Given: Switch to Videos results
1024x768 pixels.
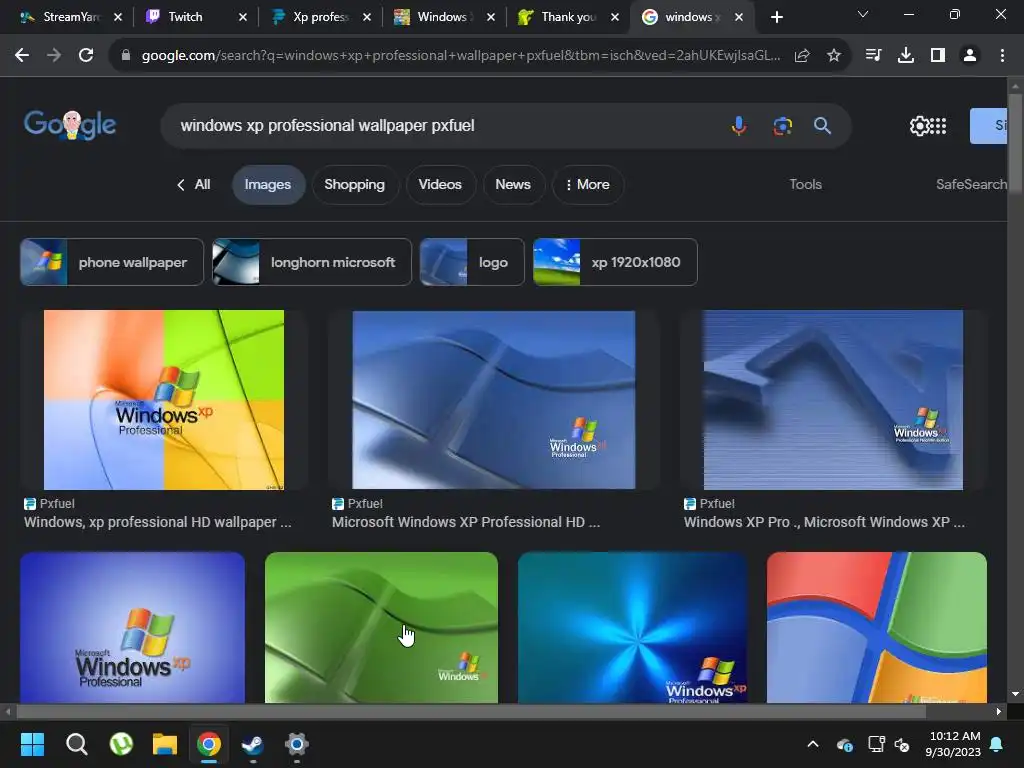Looking at the screenshot, I should point(440,185).
